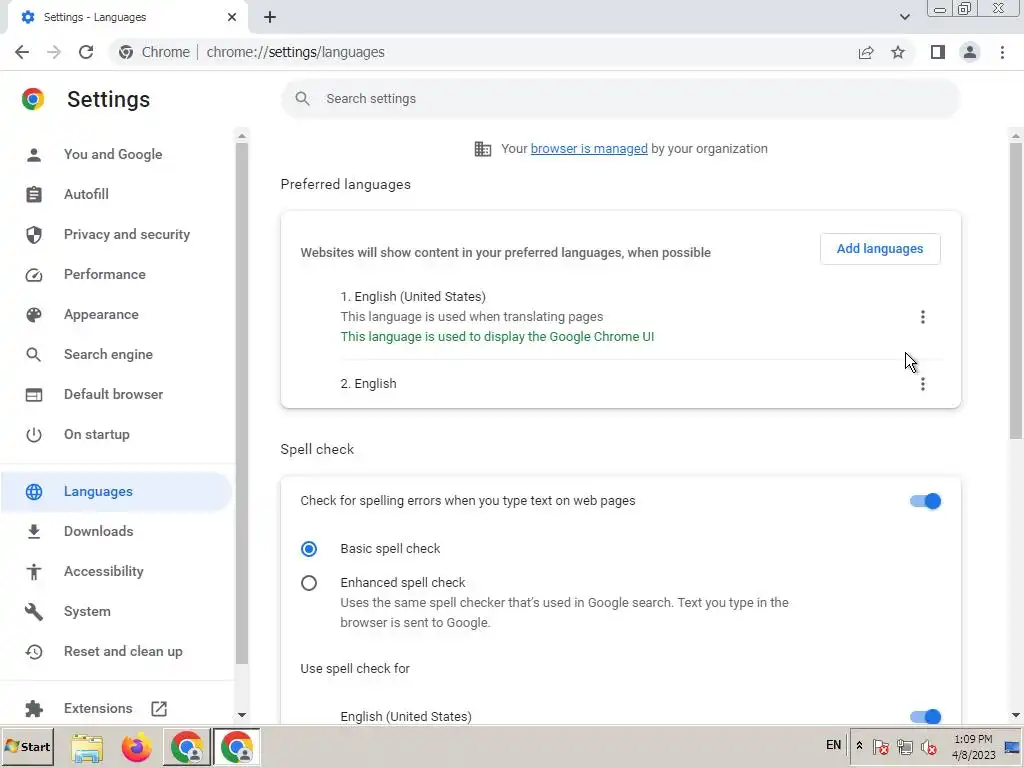
Task: Open Chrome's three-dot main menu
Action: pyautogui.click(x=1002, y=52)
